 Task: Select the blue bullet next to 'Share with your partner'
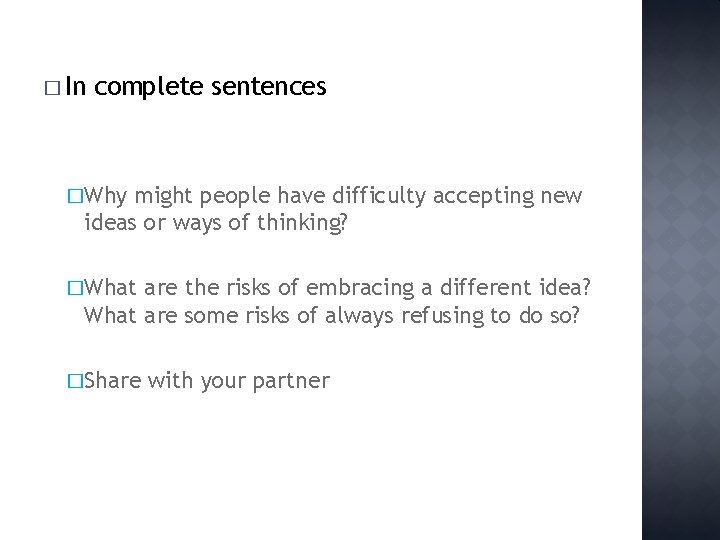point(75,381)
